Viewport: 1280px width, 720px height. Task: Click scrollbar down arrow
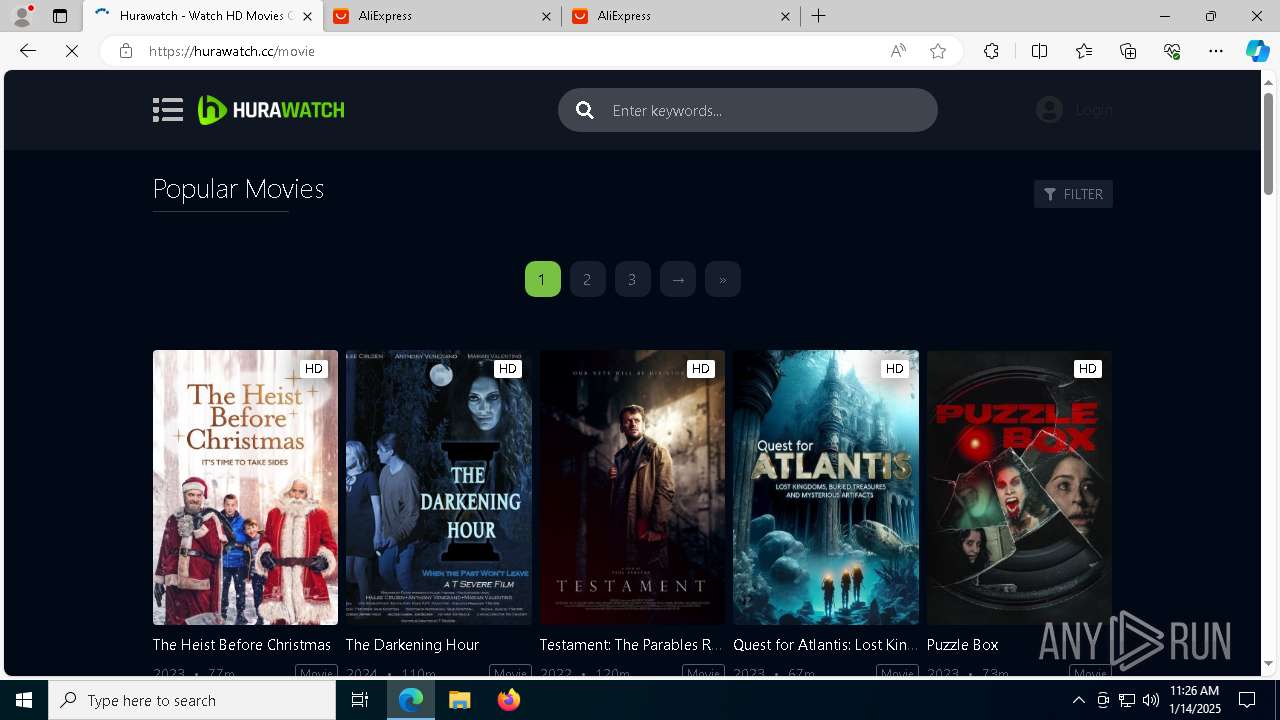tap(1268, 664)
